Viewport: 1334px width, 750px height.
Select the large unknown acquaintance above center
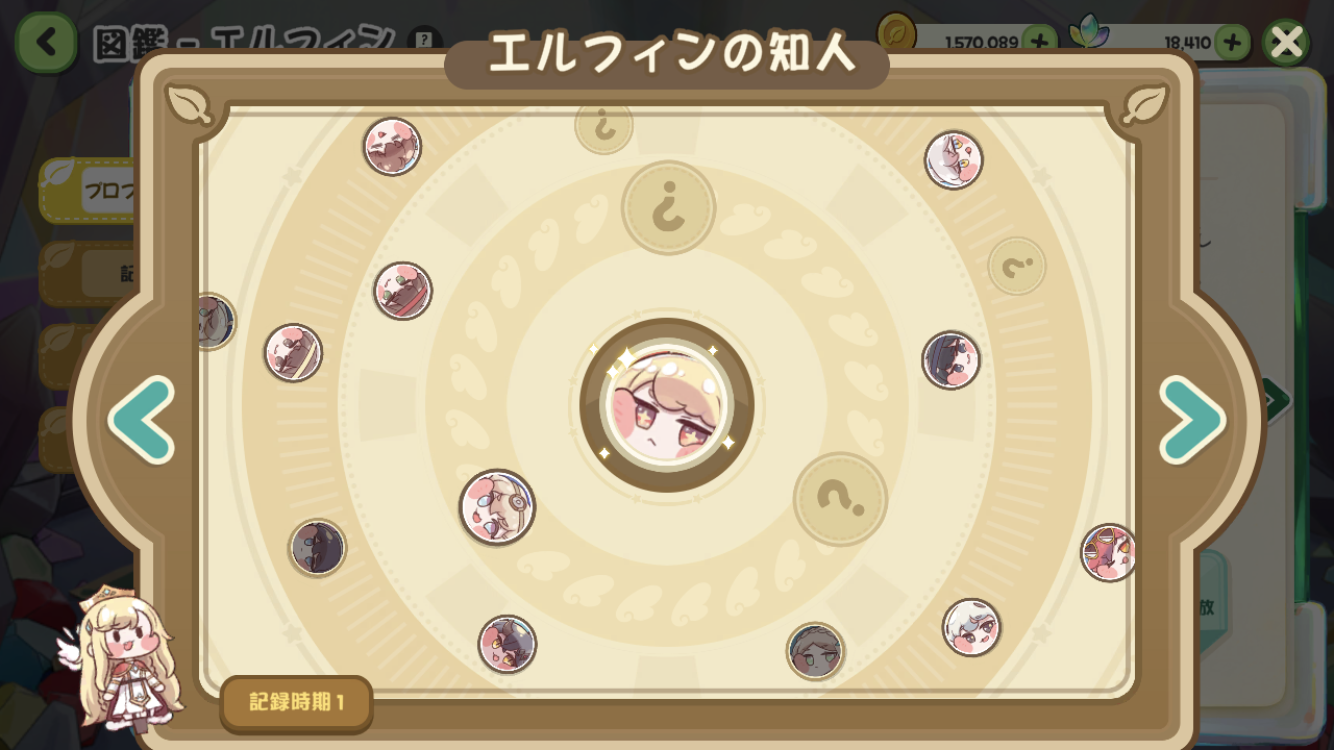coord(669,208)
